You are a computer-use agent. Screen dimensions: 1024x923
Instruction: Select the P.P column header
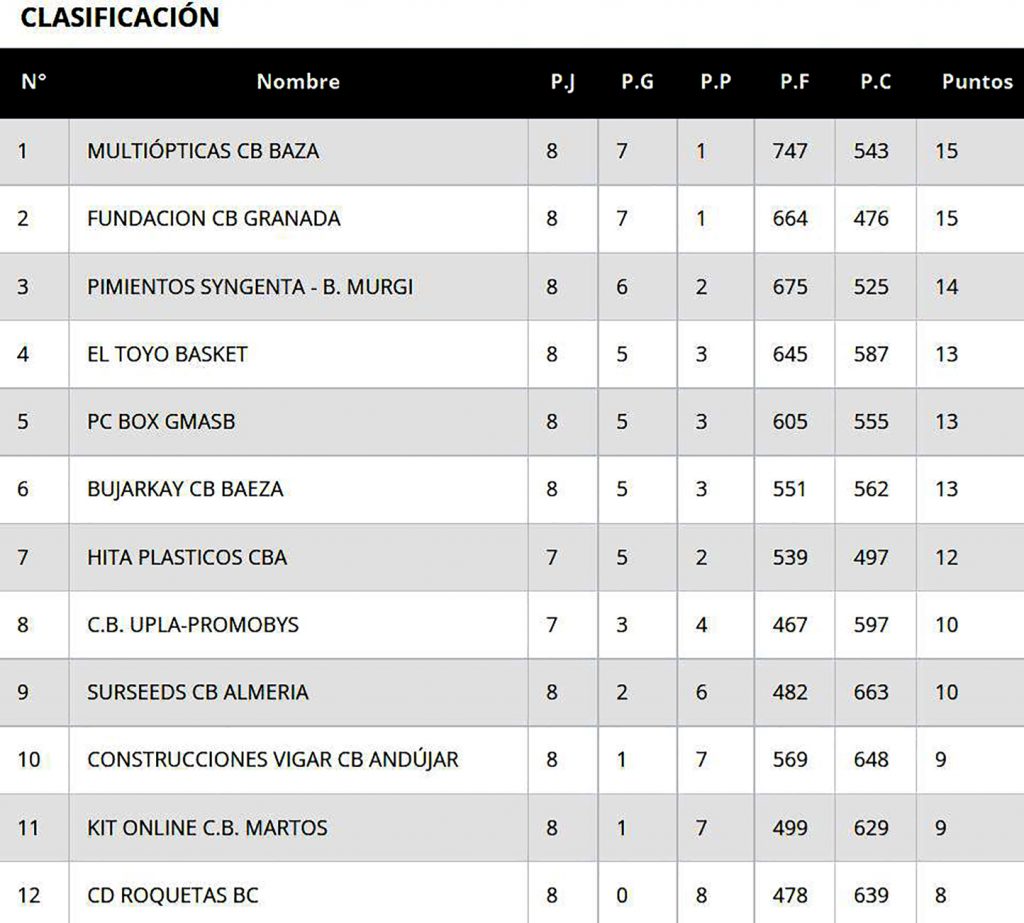click(x=715, y=82)
